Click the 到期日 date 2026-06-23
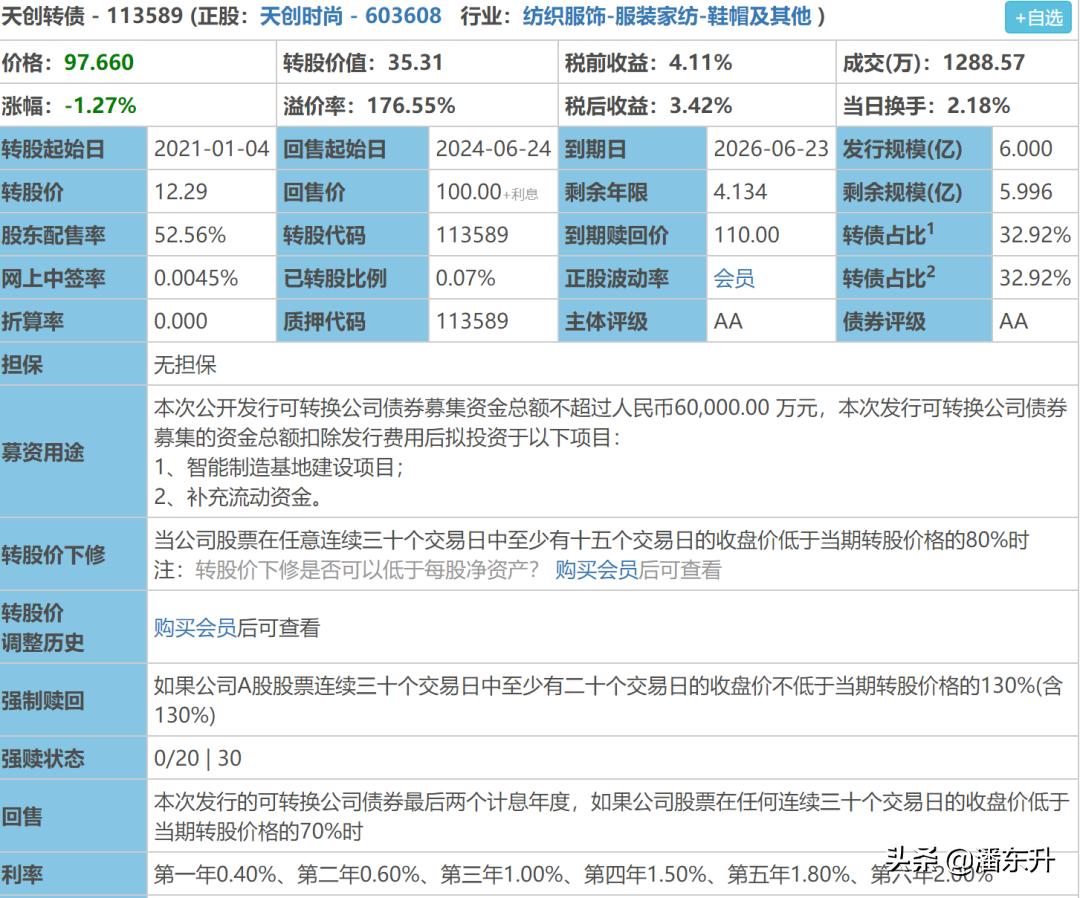 (770, 148)
